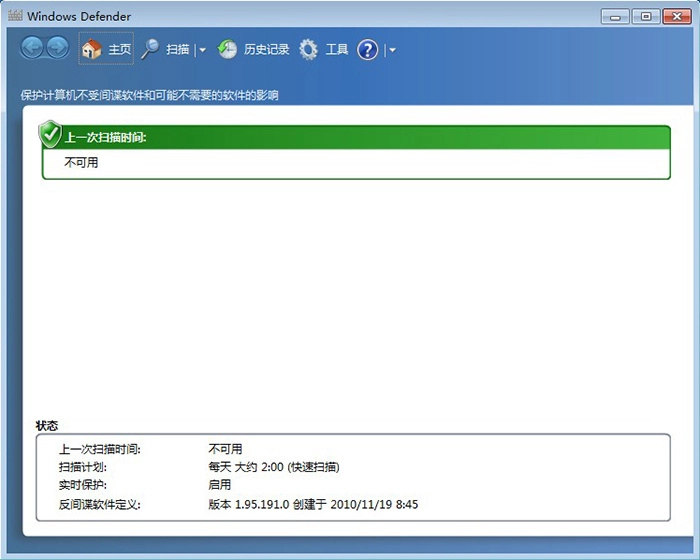Expand the help options dropdown arrow
The image size is (700, 560).
(392, 50)
